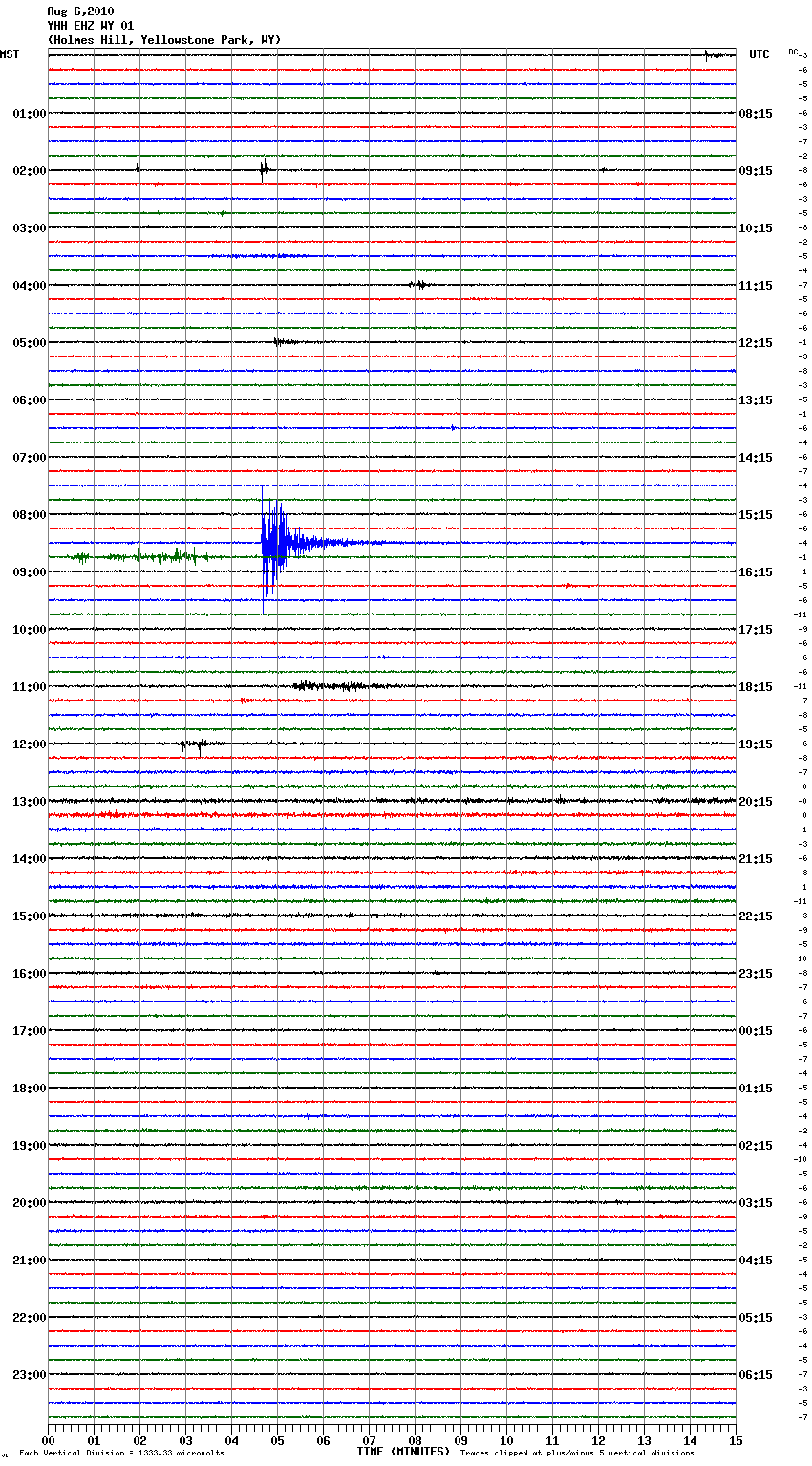Click the MST timezone header label
Image resolution: width=812 pixels, height=1466 pixels.
tap(10, 54)
